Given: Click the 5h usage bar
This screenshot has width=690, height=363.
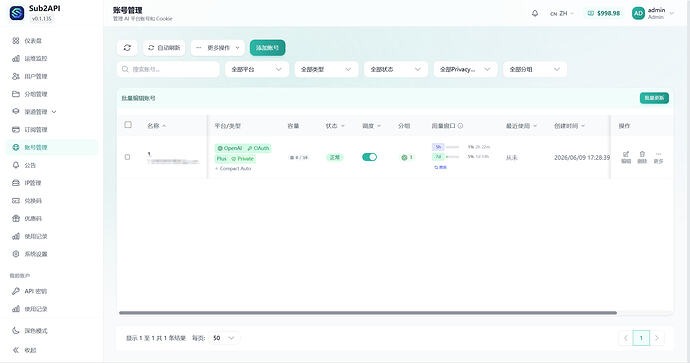Looking at the screenshot, I should point(452,147).
